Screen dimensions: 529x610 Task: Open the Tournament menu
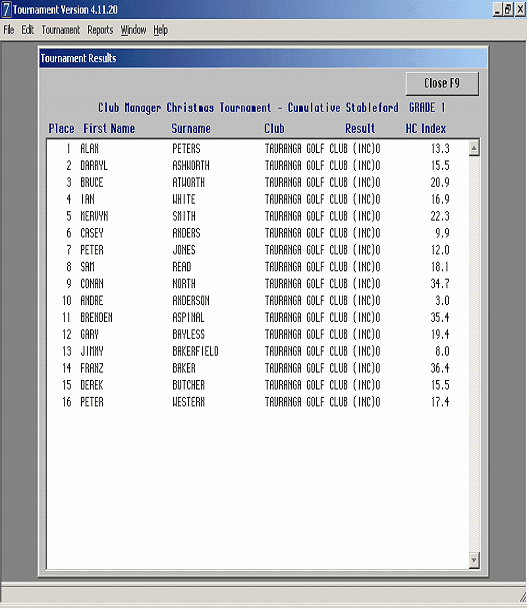[x=60, y=30]
